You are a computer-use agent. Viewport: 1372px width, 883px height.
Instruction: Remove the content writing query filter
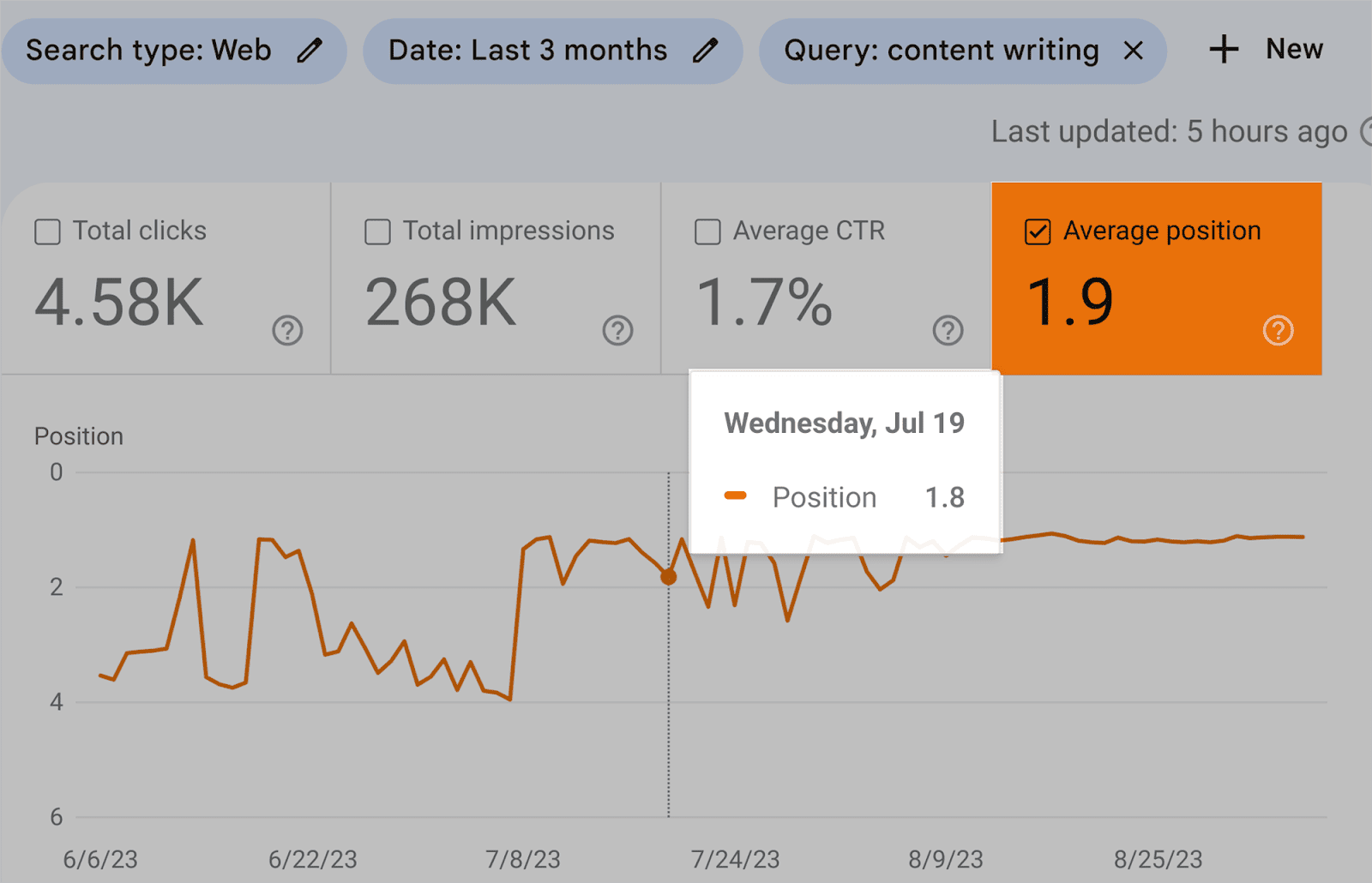click(x=1133, y=51)
